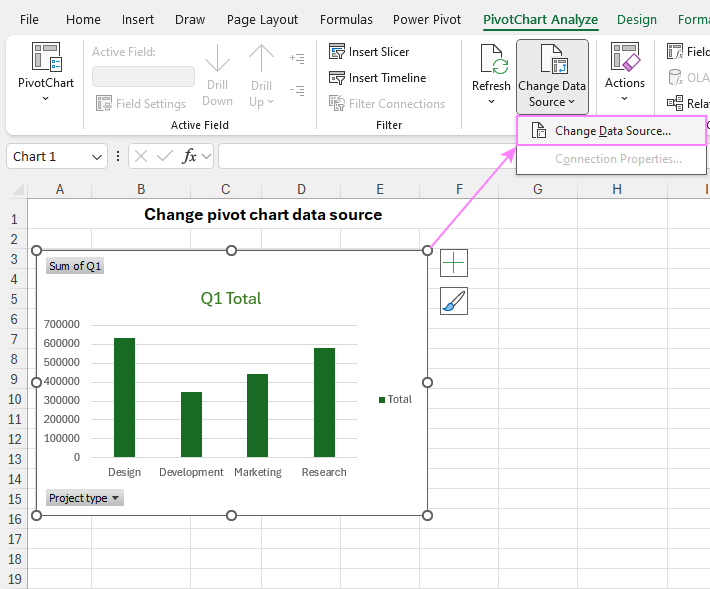Click the Refresh icon
Viewport: 710px width, 589px height.
[x=494, y=59]
